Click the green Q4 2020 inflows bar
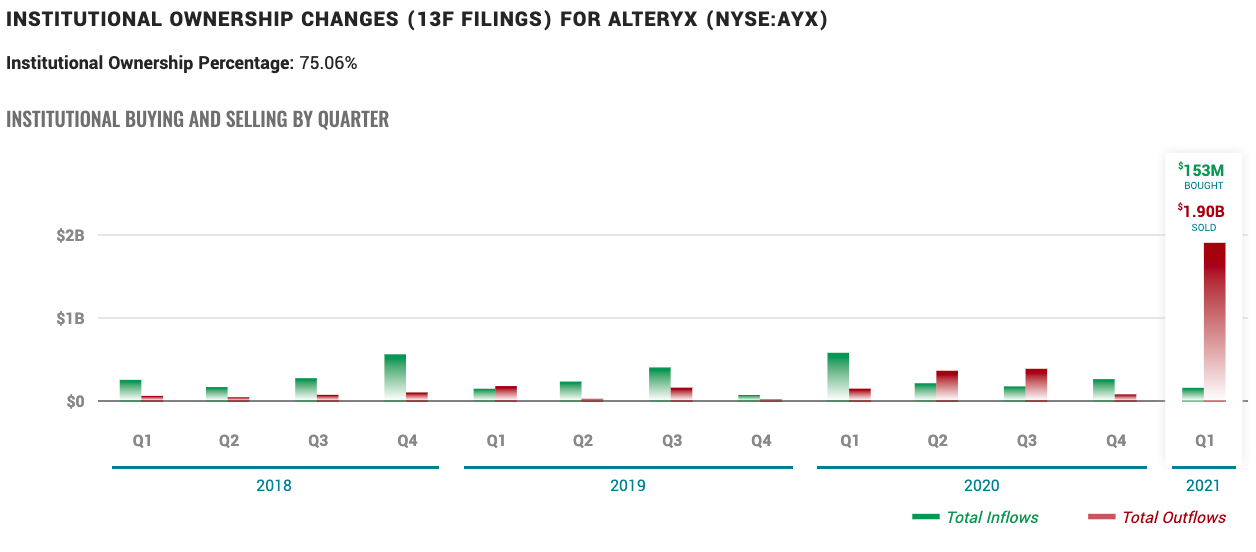Image resolution: width=1256 pixels, height=552 pixels. pyautogui.click(x=1104, y=390)
